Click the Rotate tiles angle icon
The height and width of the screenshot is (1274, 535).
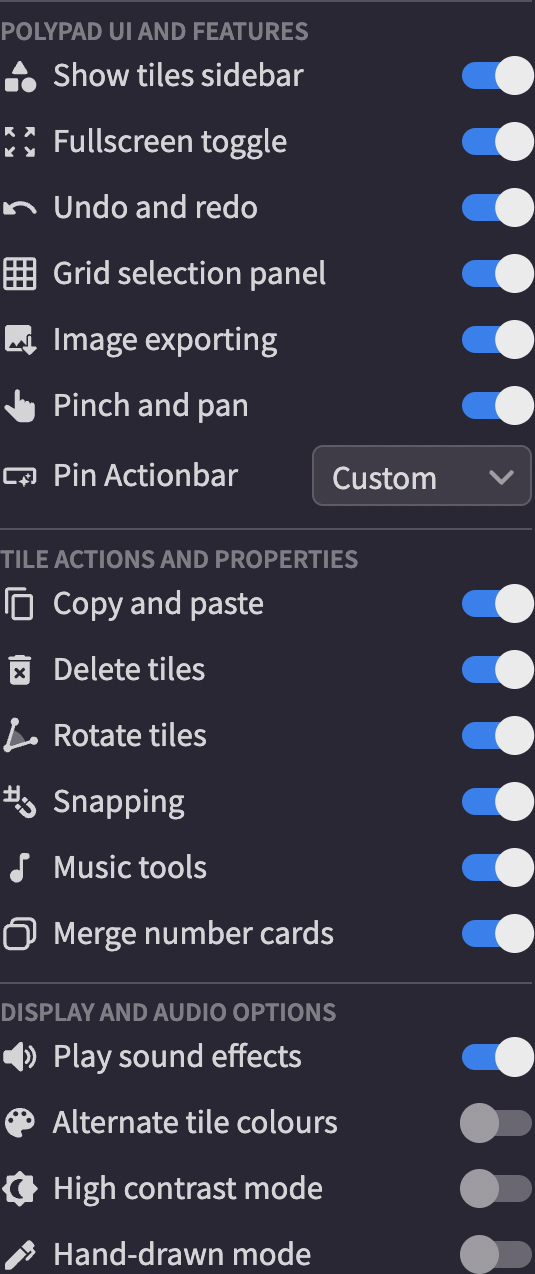point(20,736)
